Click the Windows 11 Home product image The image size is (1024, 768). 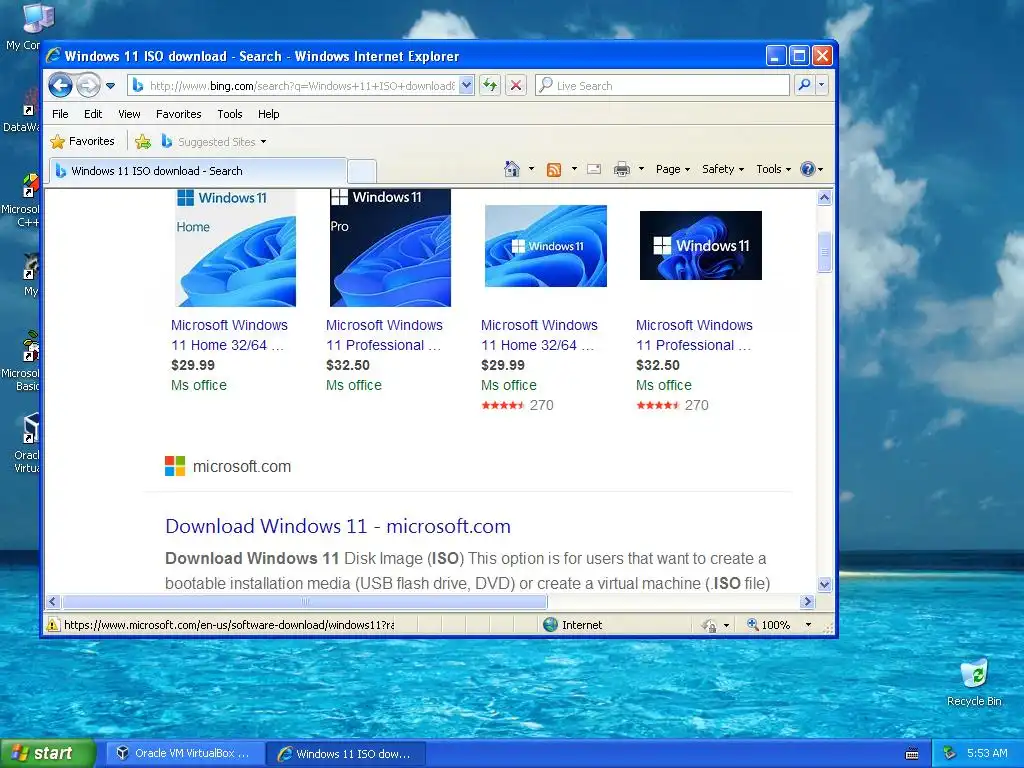click(x=236, y=248)
